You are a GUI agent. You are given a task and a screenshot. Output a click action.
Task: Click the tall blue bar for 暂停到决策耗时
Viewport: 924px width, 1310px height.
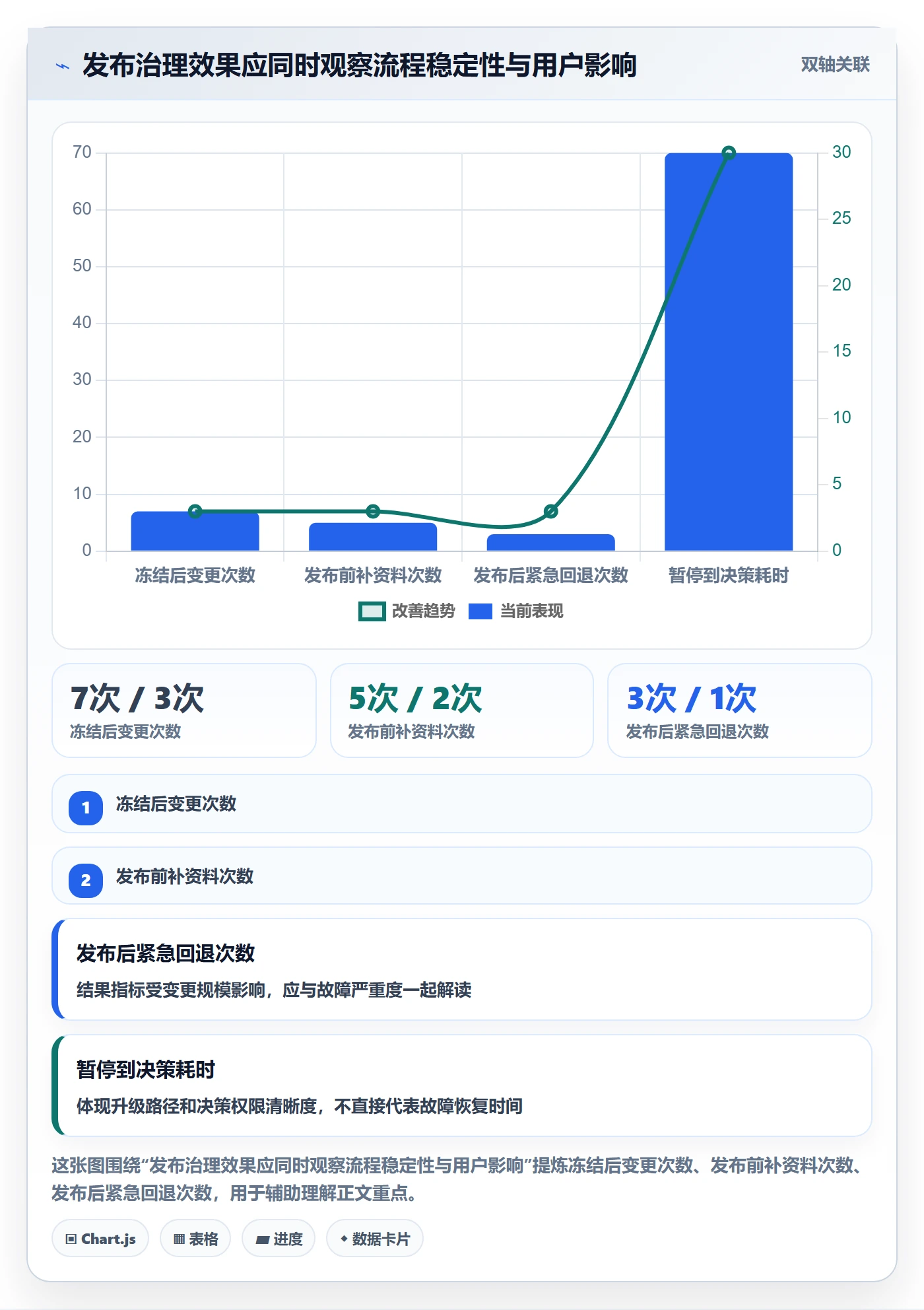point(729,351)
